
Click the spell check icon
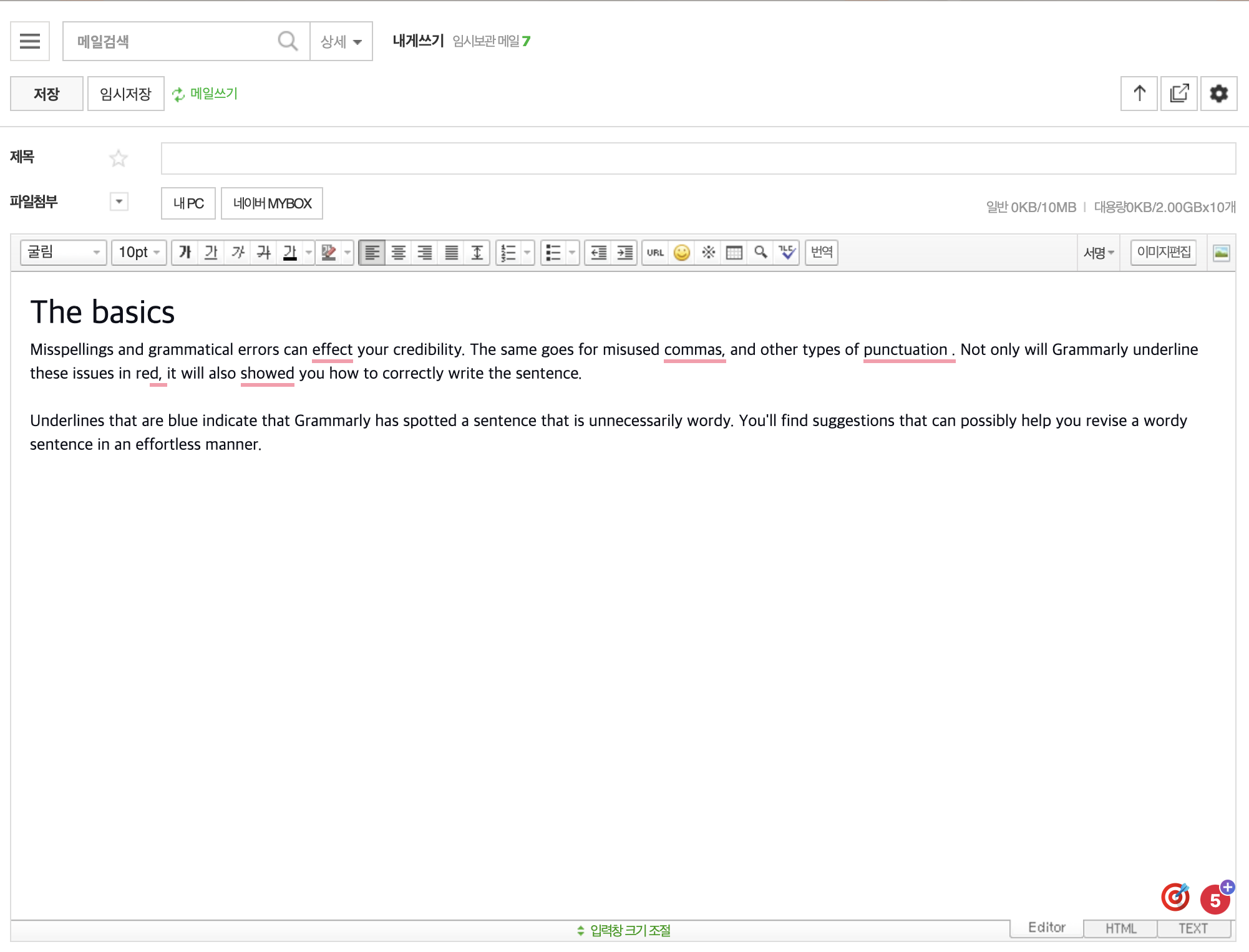(x=787, y=252)
